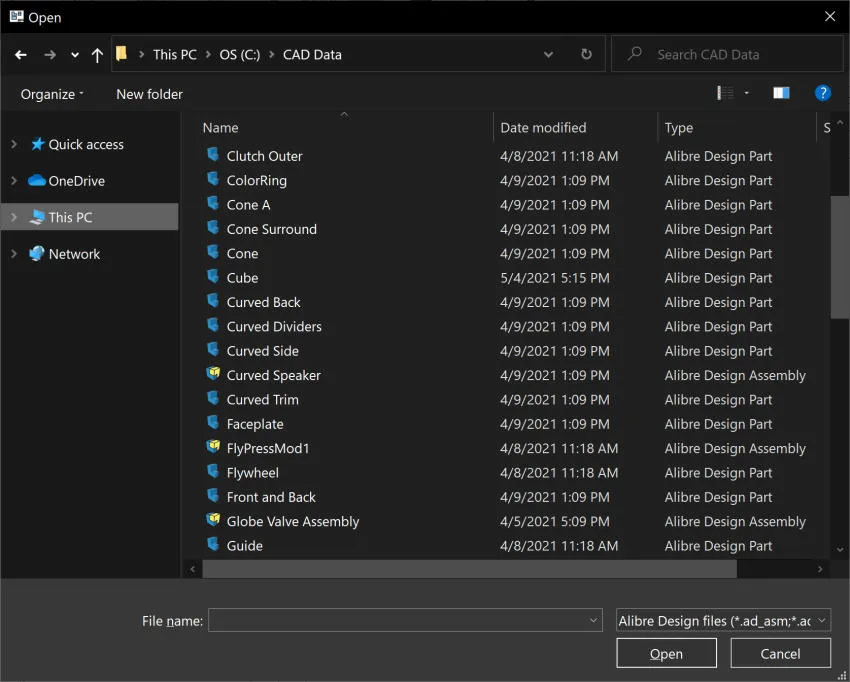
Task: Go up one folder level
Action: pyautogui.click(x=98, y=55)
